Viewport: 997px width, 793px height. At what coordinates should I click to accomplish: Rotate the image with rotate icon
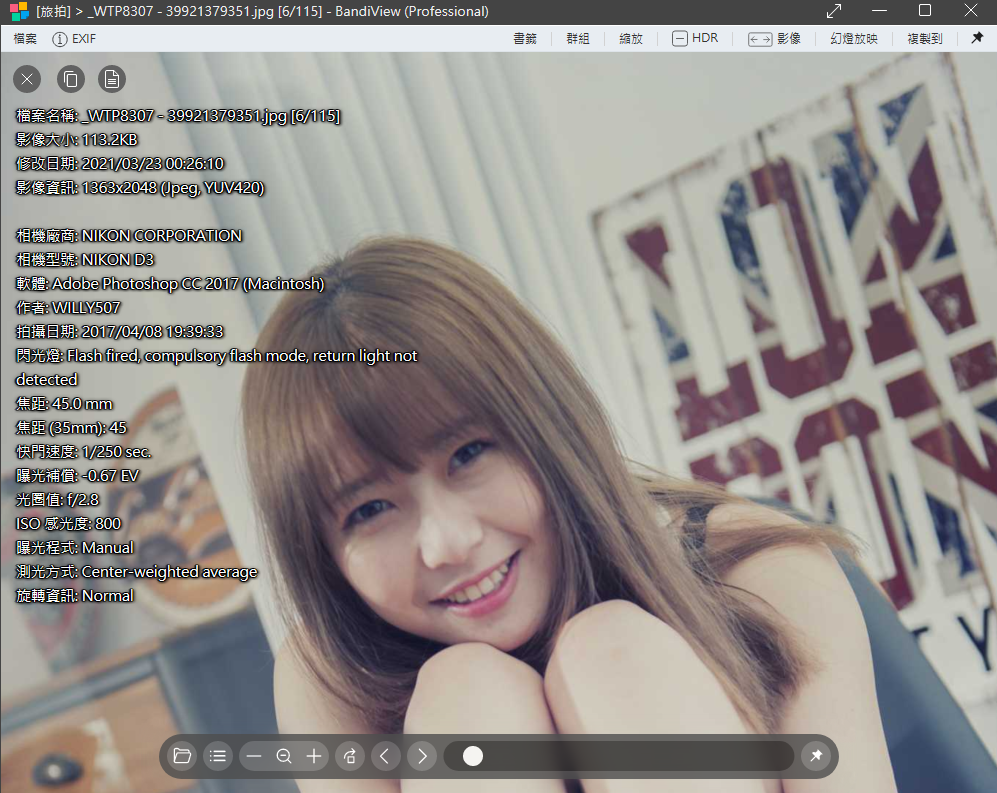350,756
